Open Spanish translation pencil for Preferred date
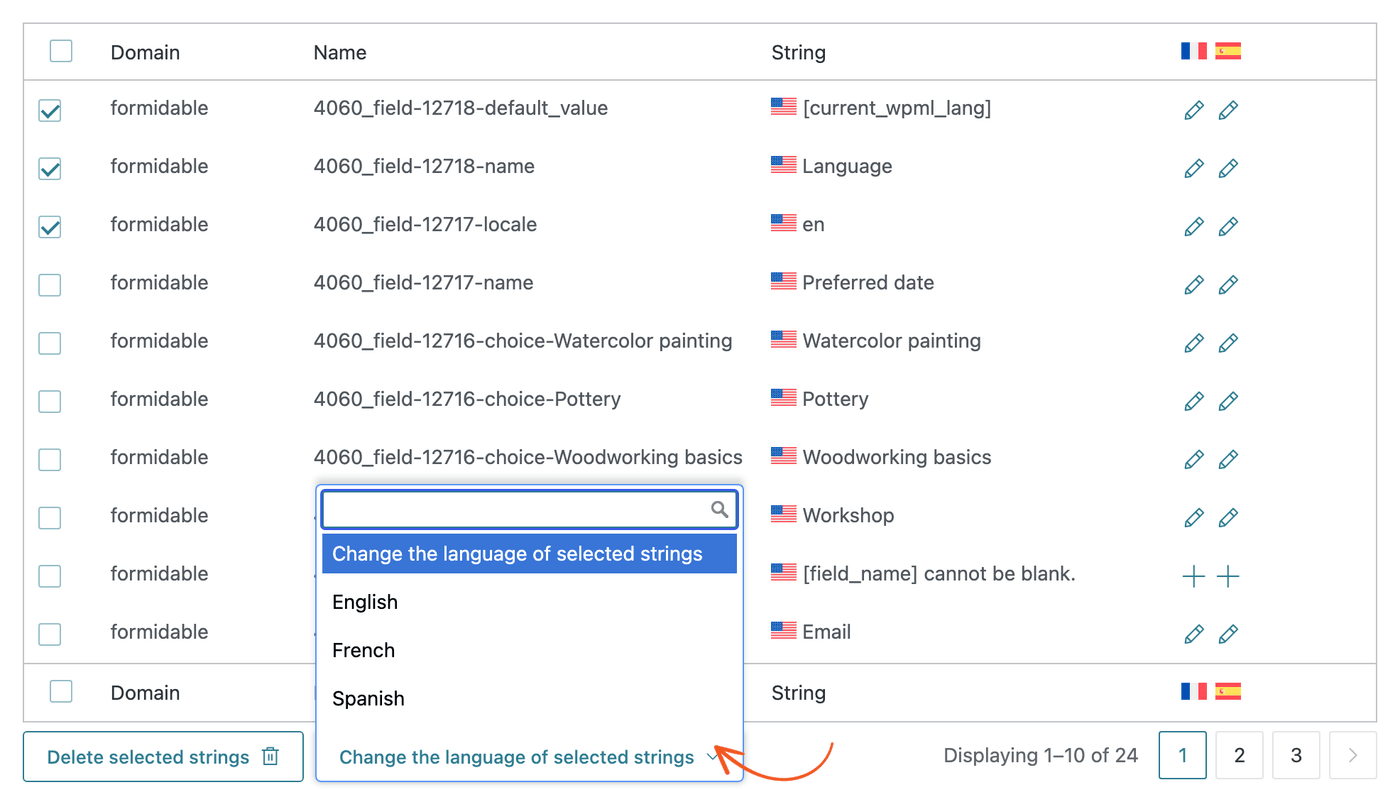Screen dimensions: 1400x789 (x=1228, y=284)
